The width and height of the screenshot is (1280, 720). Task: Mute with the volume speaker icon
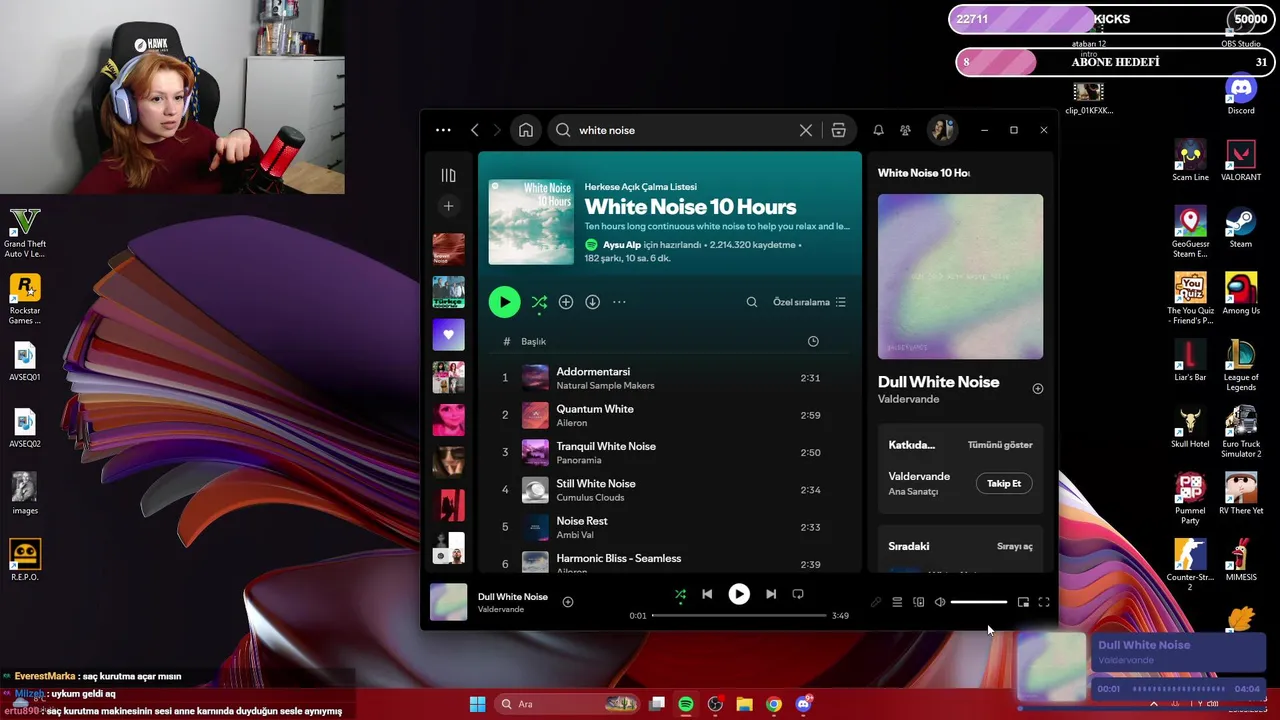tap(940, 602)
